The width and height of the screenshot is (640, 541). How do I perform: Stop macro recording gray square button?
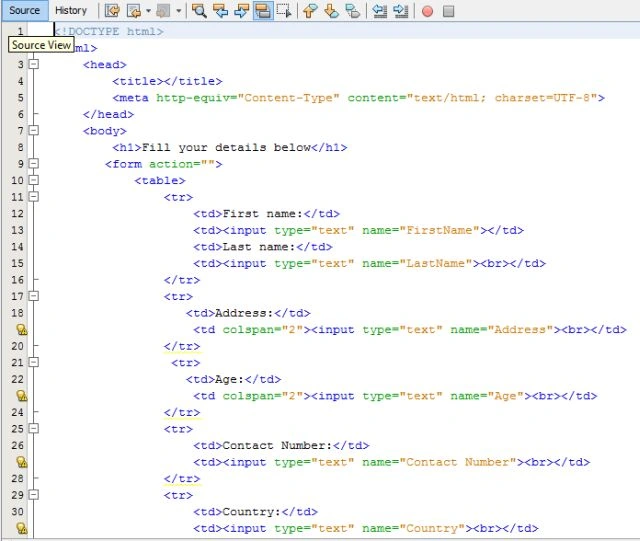pyautogui.click(x=449, y=11)
